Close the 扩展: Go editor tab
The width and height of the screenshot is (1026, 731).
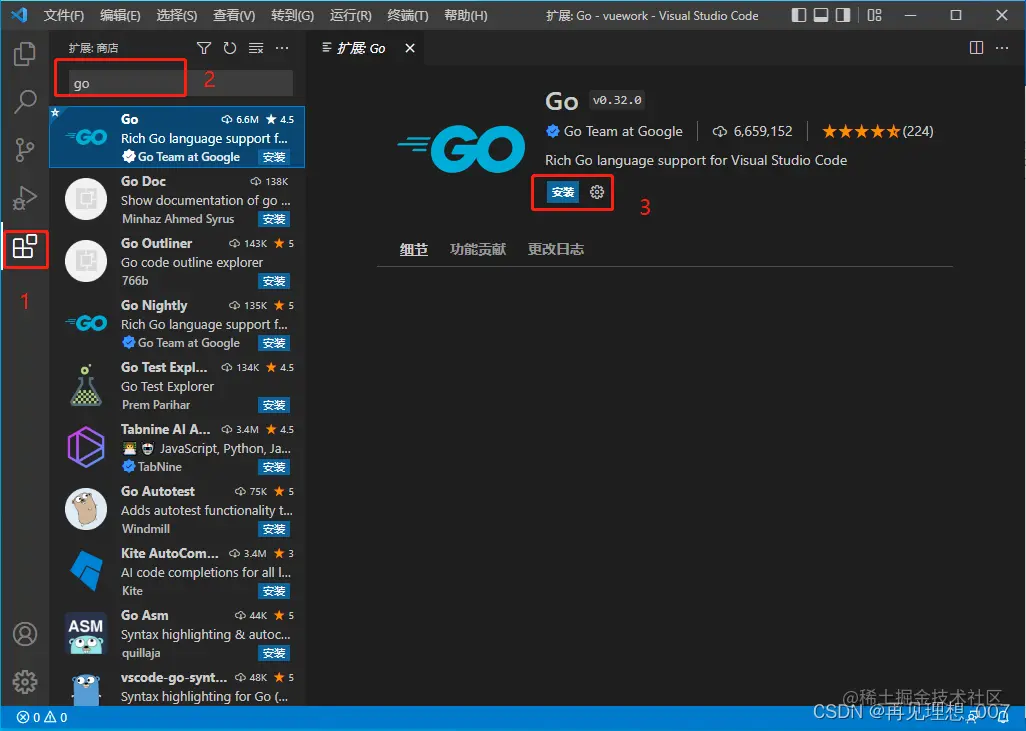410,48
